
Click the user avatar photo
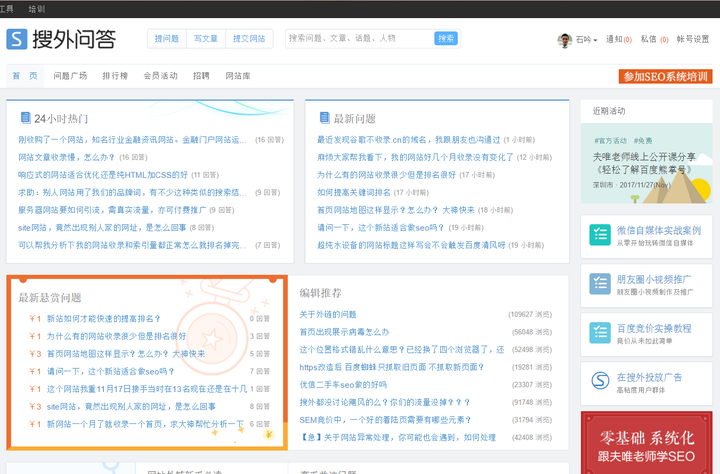click(x=564, y=40)
